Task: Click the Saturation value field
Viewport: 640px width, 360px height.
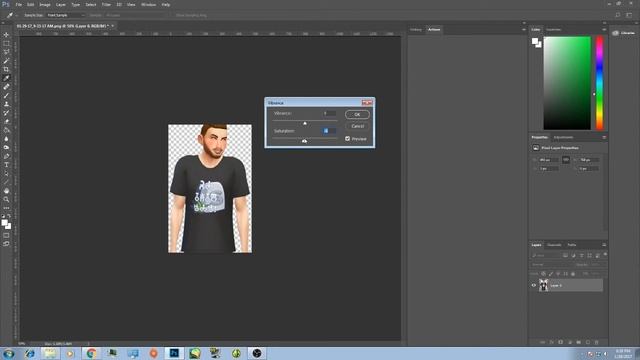Action: pos(329,131)
